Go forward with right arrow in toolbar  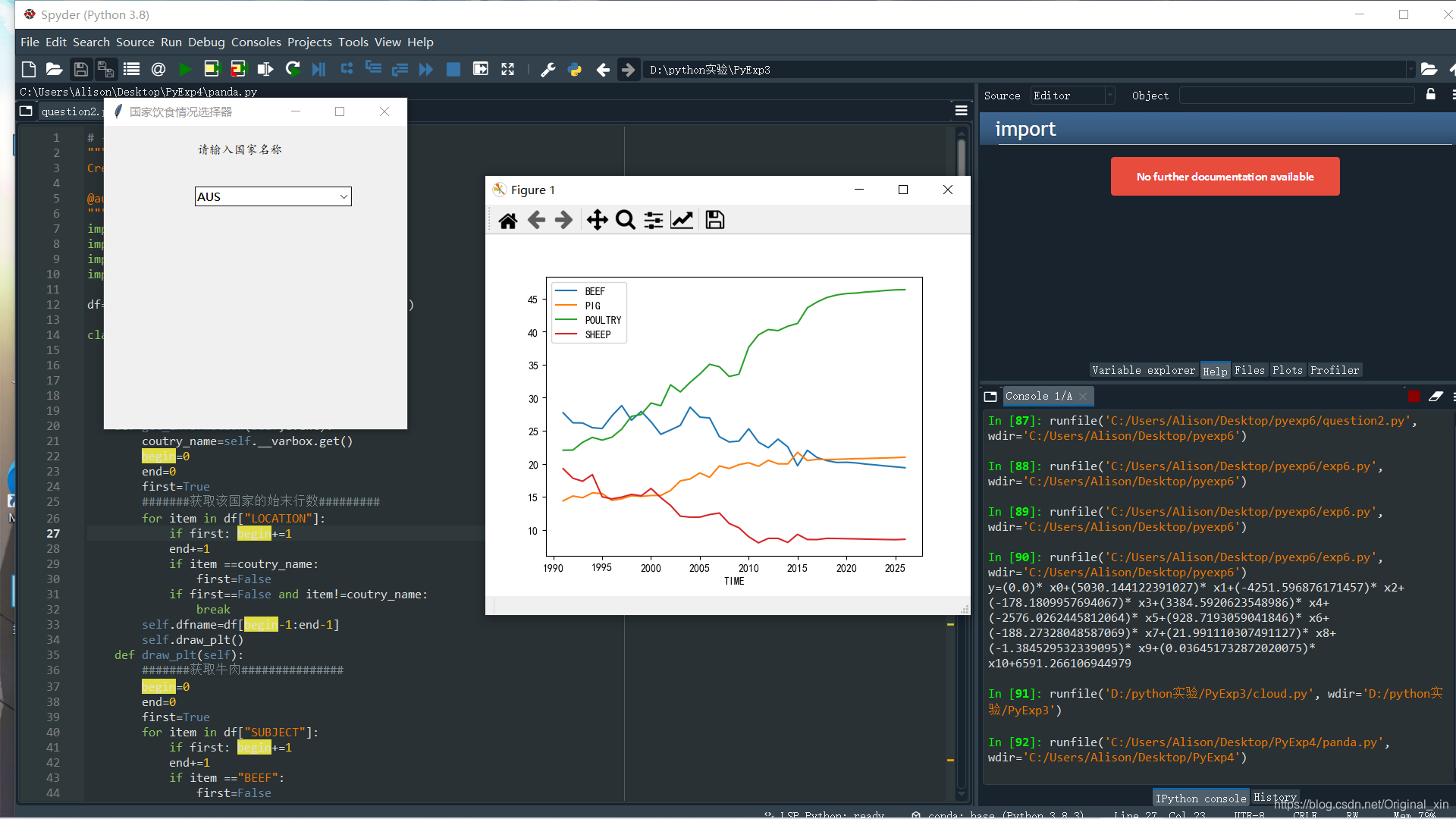click(x=629, y=70)
